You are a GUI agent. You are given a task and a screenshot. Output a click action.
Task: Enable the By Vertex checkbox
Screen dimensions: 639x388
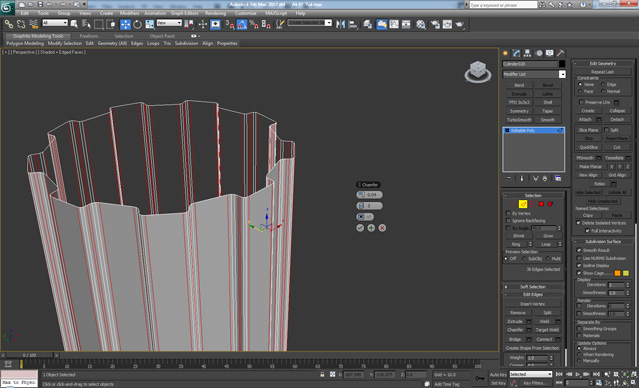tap(508, 214)
